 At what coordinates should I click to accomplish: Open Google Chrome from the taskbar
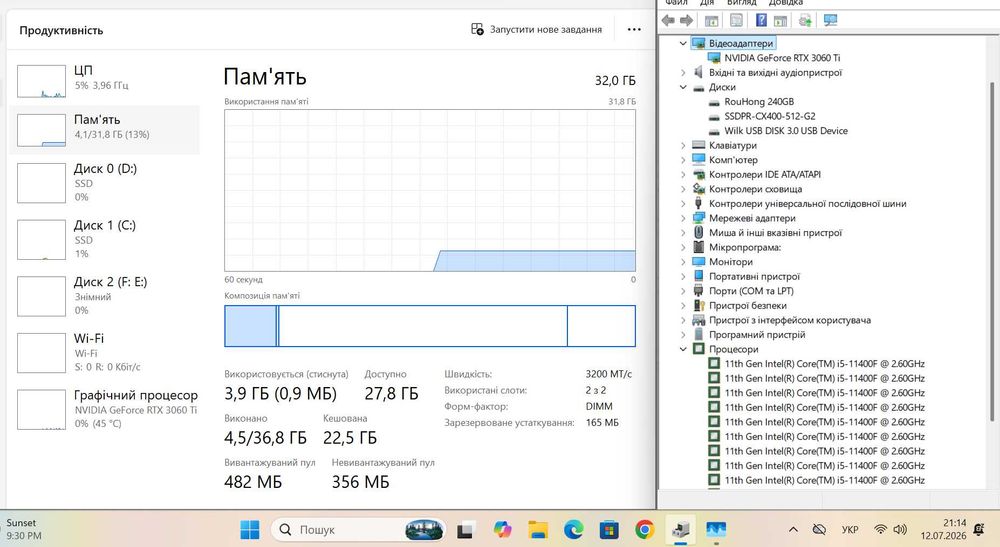pos(645,529)
